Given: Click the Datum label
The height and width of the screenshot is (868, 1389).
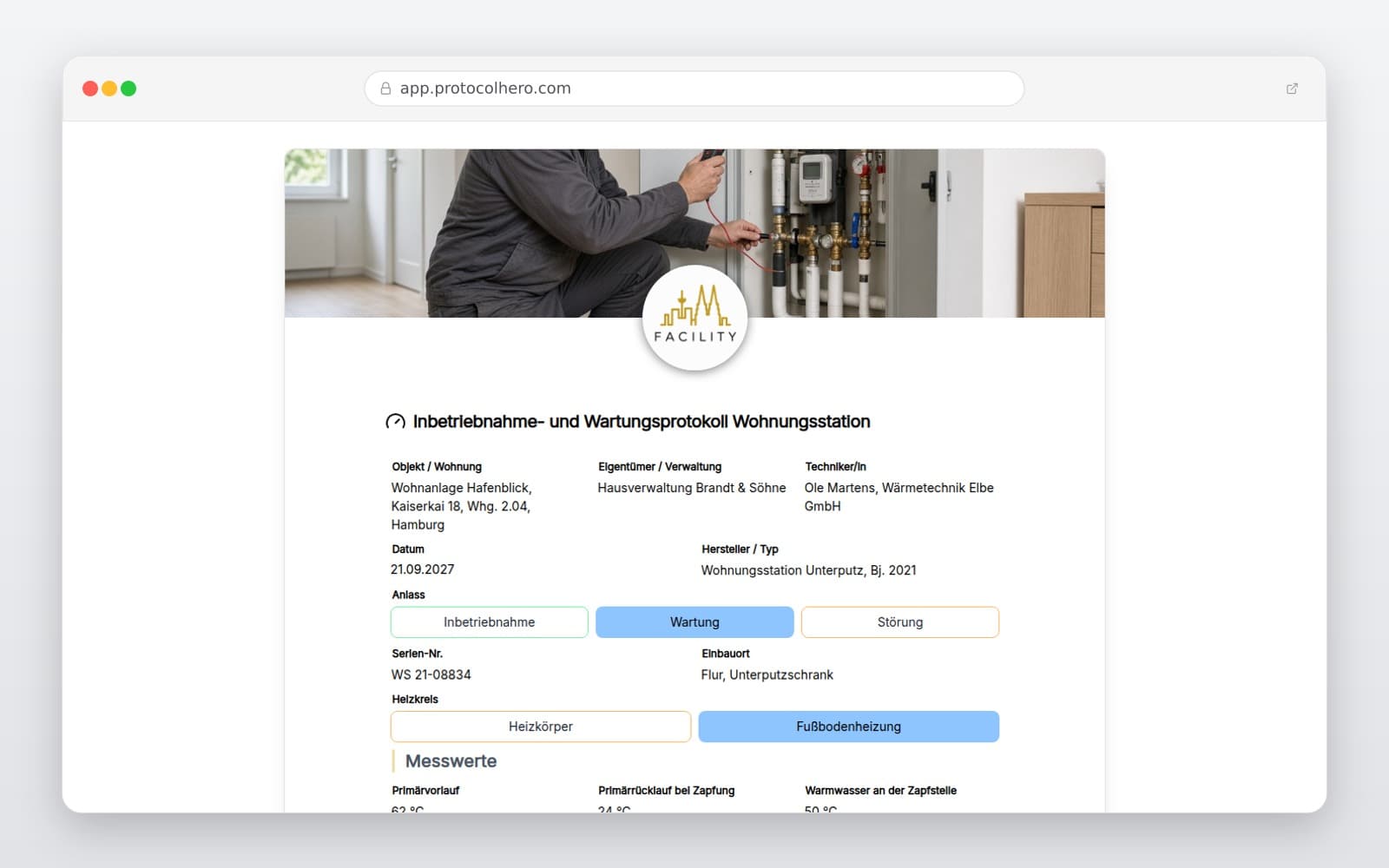Looking at the screenshot, I should pyautogui.click(x=408, y=549).
